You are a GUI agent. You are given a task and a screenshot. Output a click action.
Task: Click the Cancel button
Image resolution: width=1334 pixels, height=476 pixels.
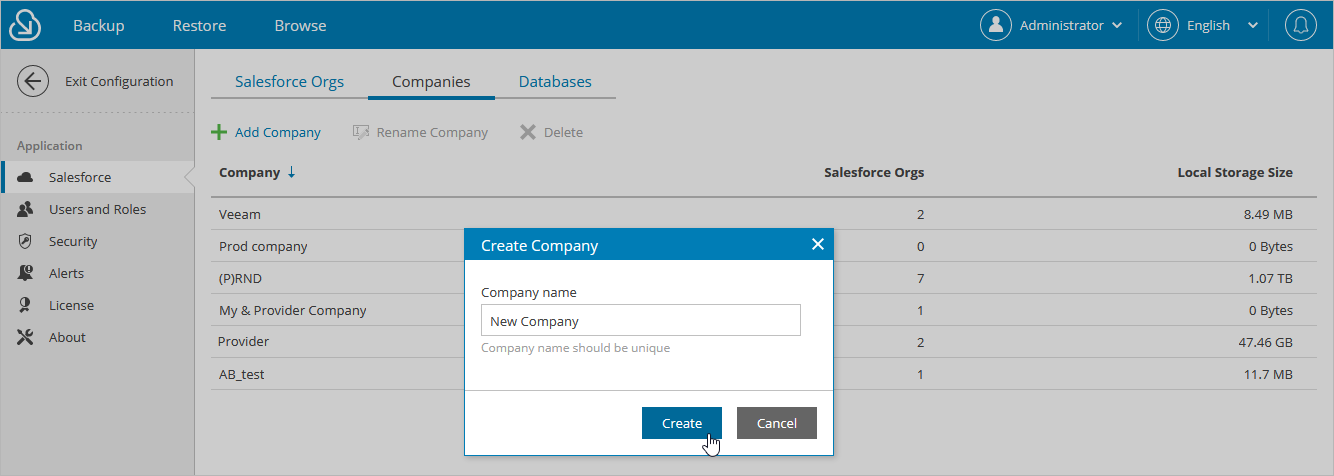777,423
